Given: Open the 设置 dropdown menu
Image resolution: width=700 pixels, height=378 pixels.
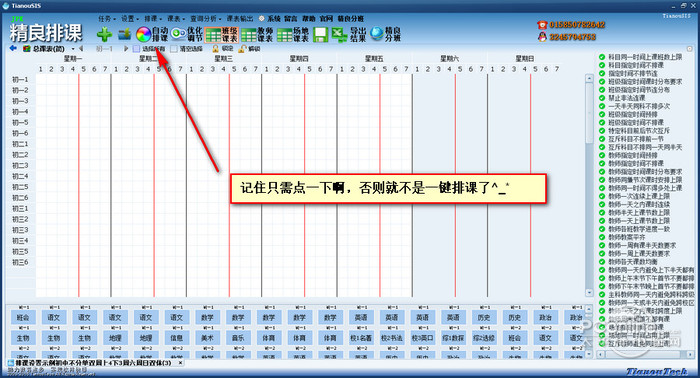Looking at the screenshot, I should tap(130, 19).
